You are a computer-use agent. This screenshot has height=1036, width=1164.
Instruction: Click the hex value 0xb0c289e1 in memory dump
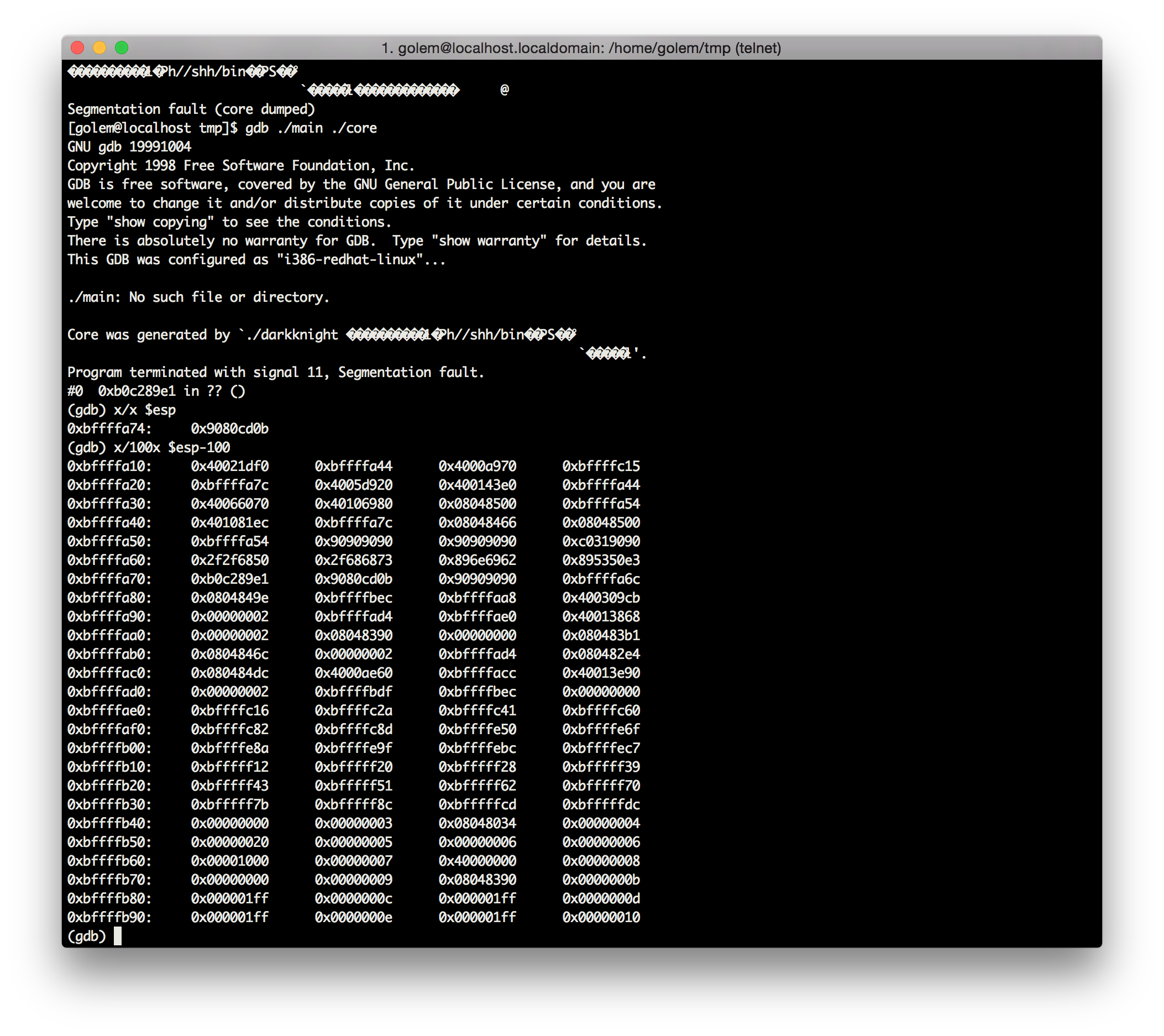click(229, 579)
